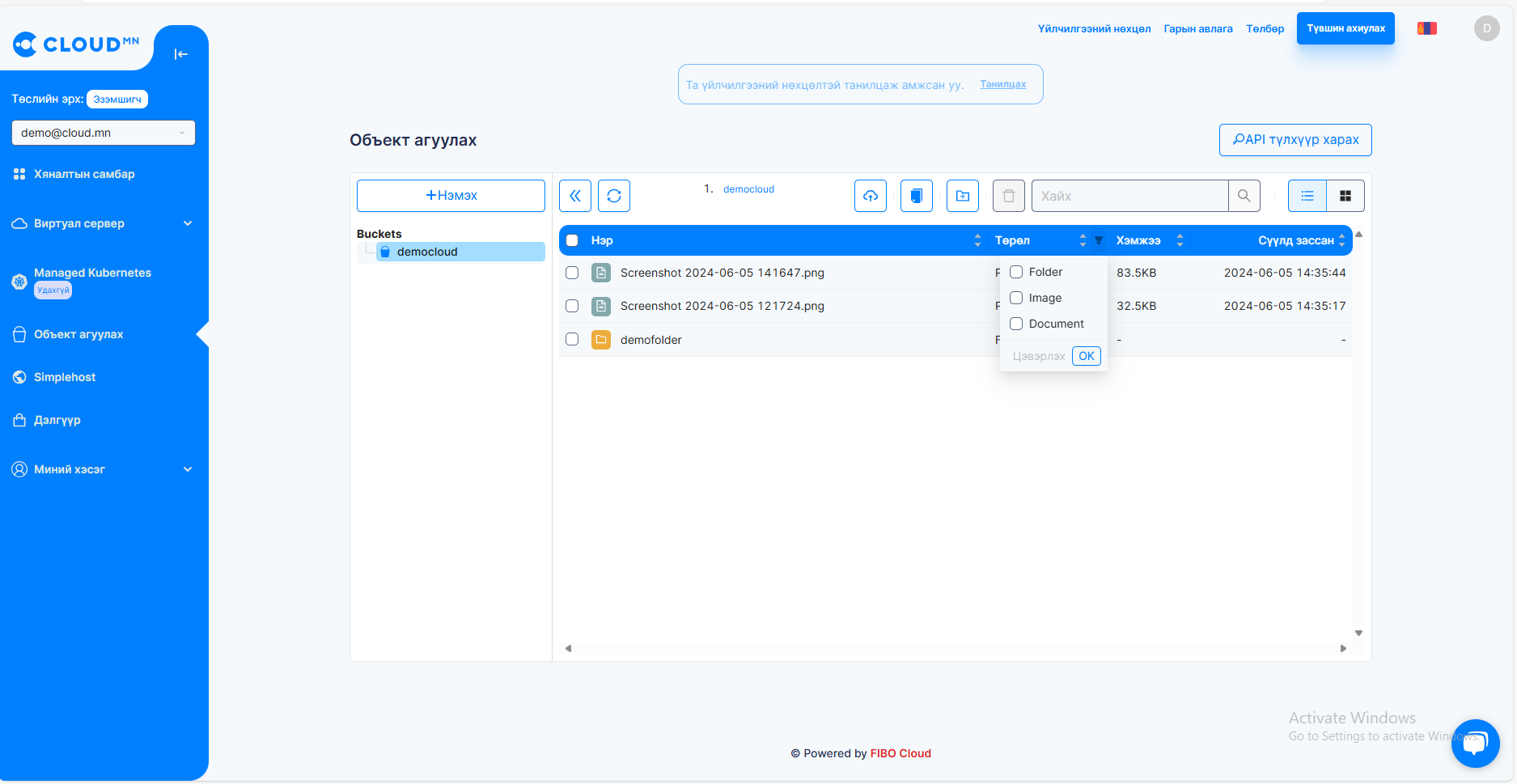Check the Folder filter option
This screenshot has width=1517, height=784.
click(x=1016, y=272)
